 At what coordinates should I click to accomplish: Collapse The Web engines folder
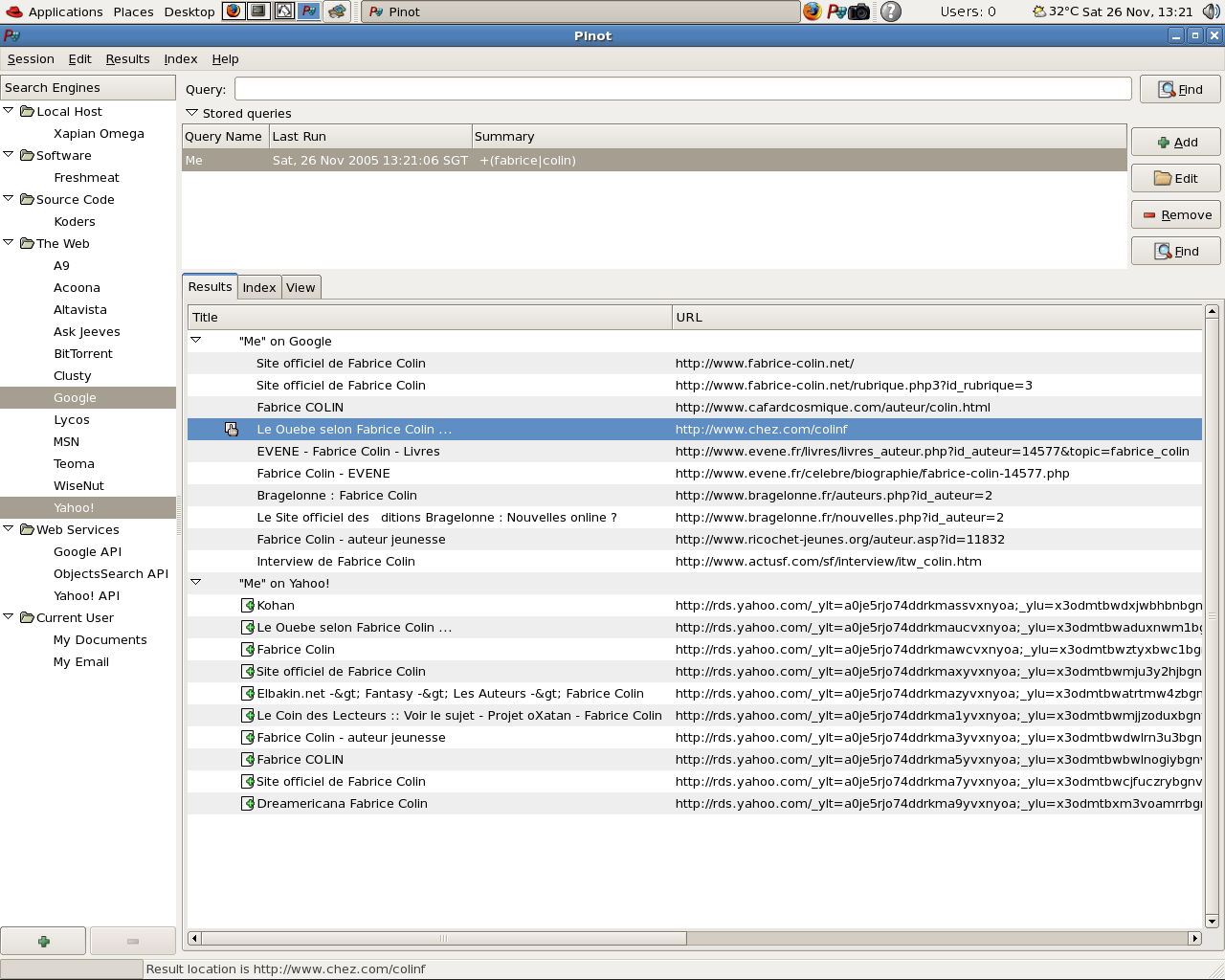9,243
